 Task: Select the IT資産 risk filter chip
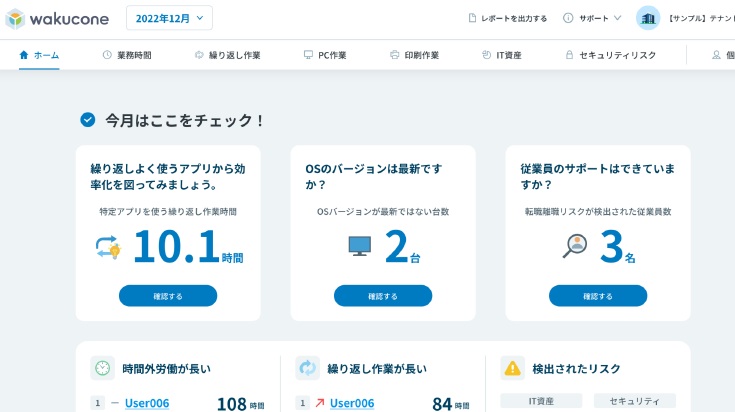click(x=541, y=401)
